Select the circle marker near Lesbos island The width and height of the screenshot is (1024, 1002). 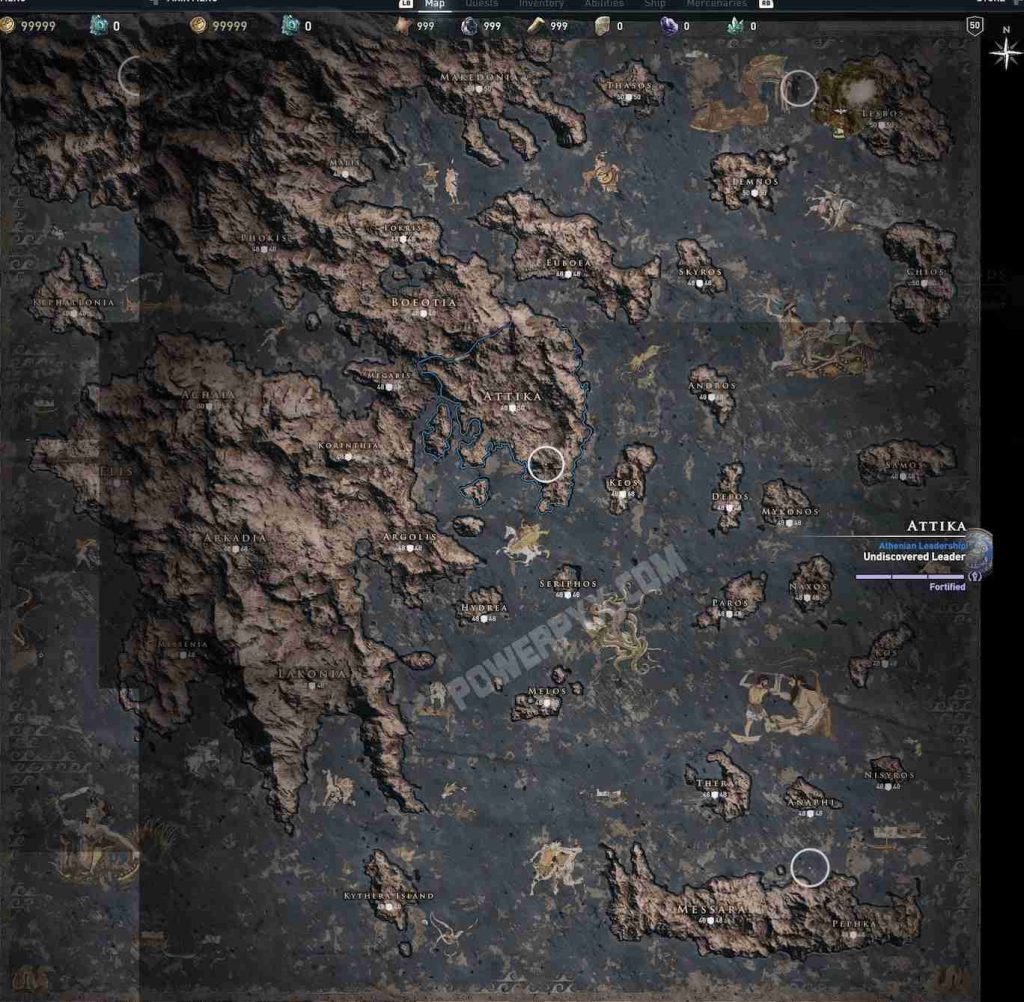(798, 89)
